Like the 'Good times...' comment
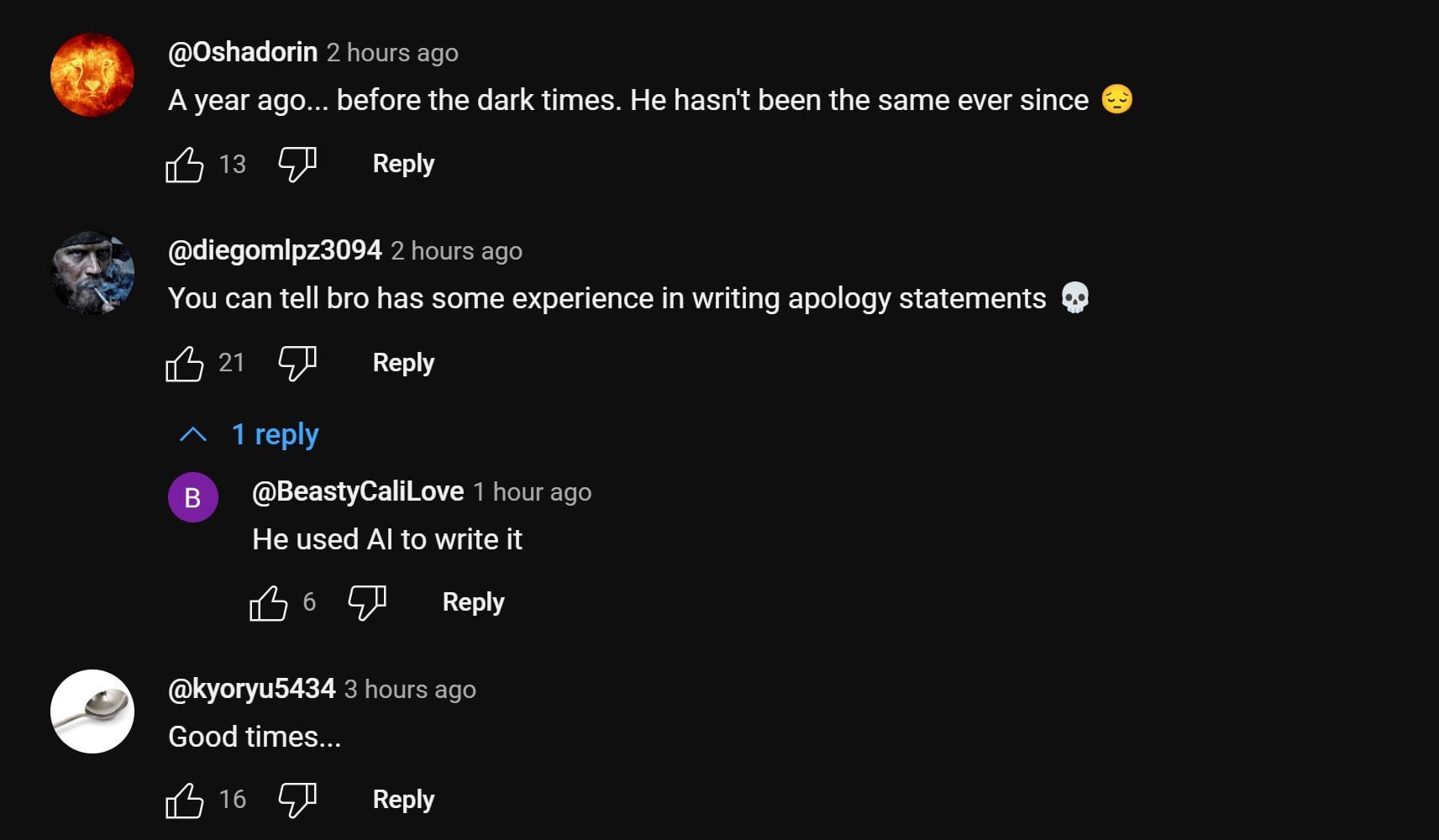 [185, 801]
